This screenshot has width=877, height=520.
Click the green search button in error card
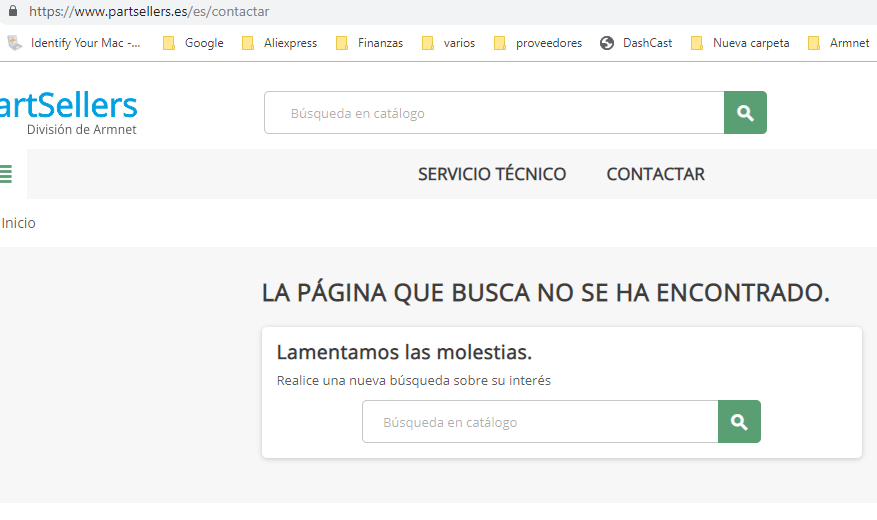click(x=739, y=422)
